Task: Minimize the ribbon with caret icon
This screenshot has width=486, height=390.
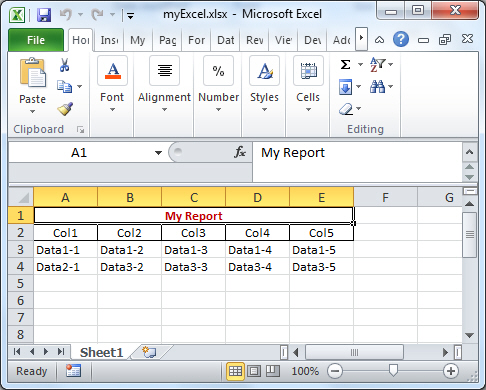Action: 379,40
